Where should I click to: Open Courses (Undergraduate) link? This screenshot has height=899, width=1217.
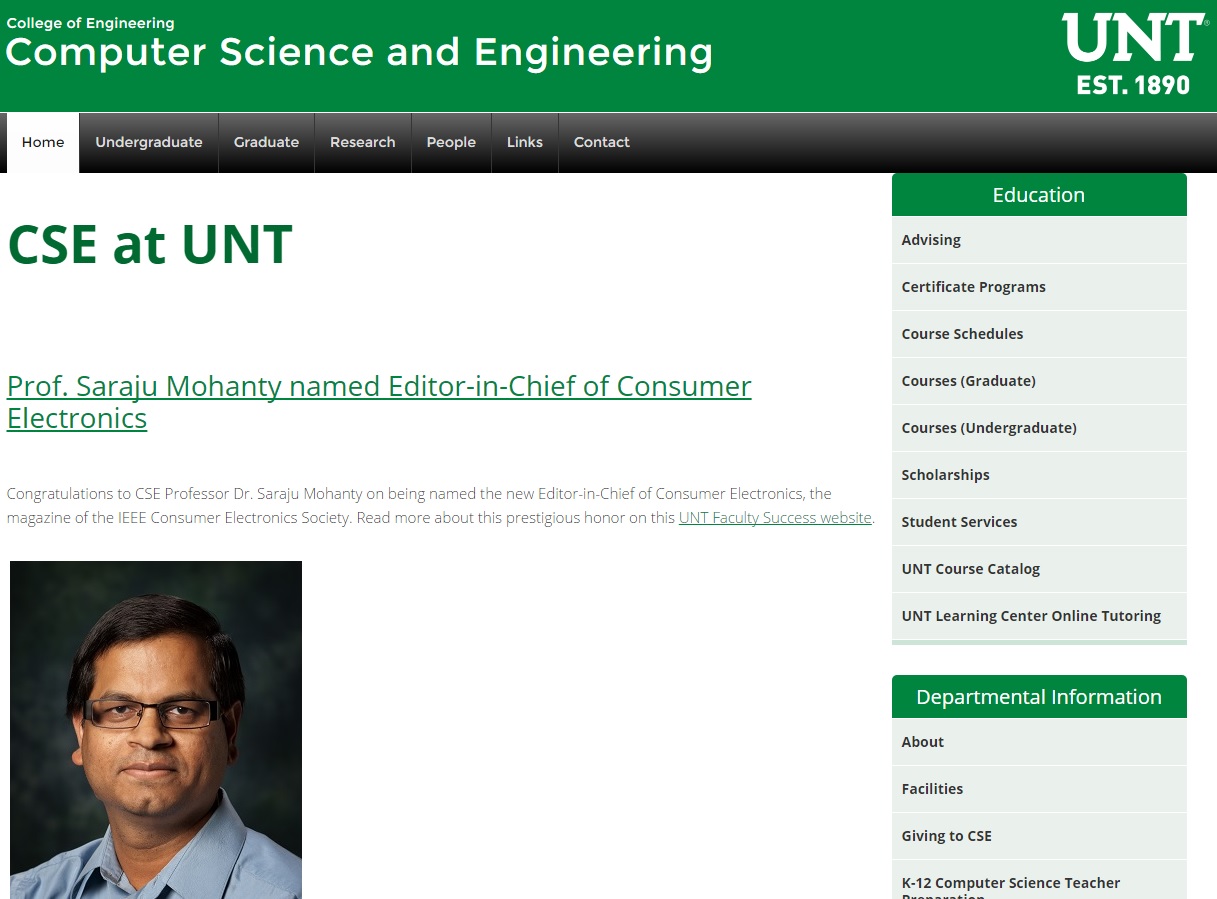click(x=1039, y=428)
